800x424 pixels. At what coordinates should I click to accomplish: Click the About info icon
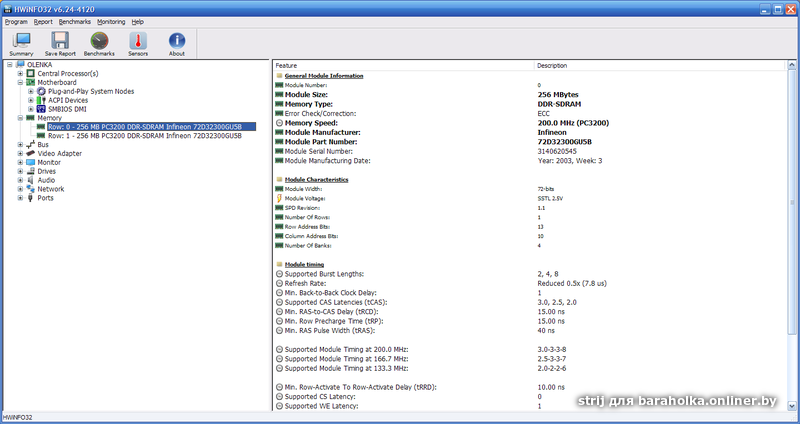pyautogui.click(x=177, y=44)
